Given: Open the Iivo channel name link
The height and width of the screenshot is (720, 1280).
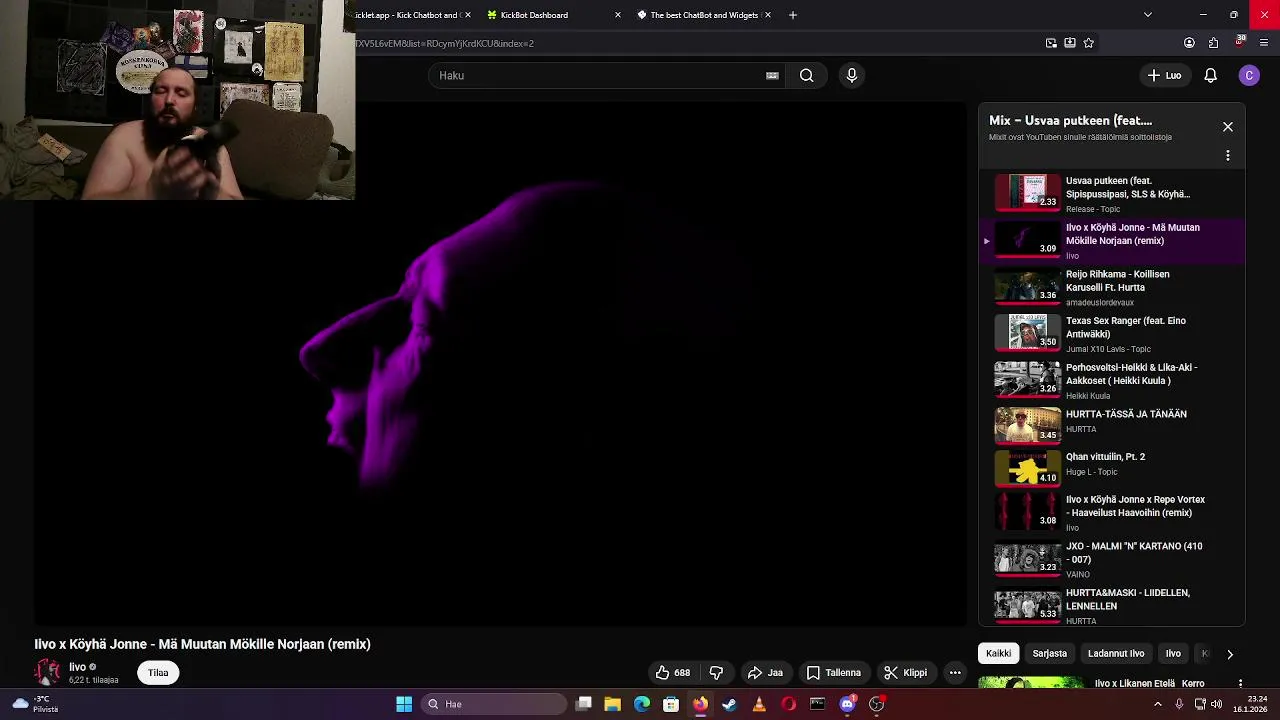Looking at the screenshot, I should click(78, 667).
